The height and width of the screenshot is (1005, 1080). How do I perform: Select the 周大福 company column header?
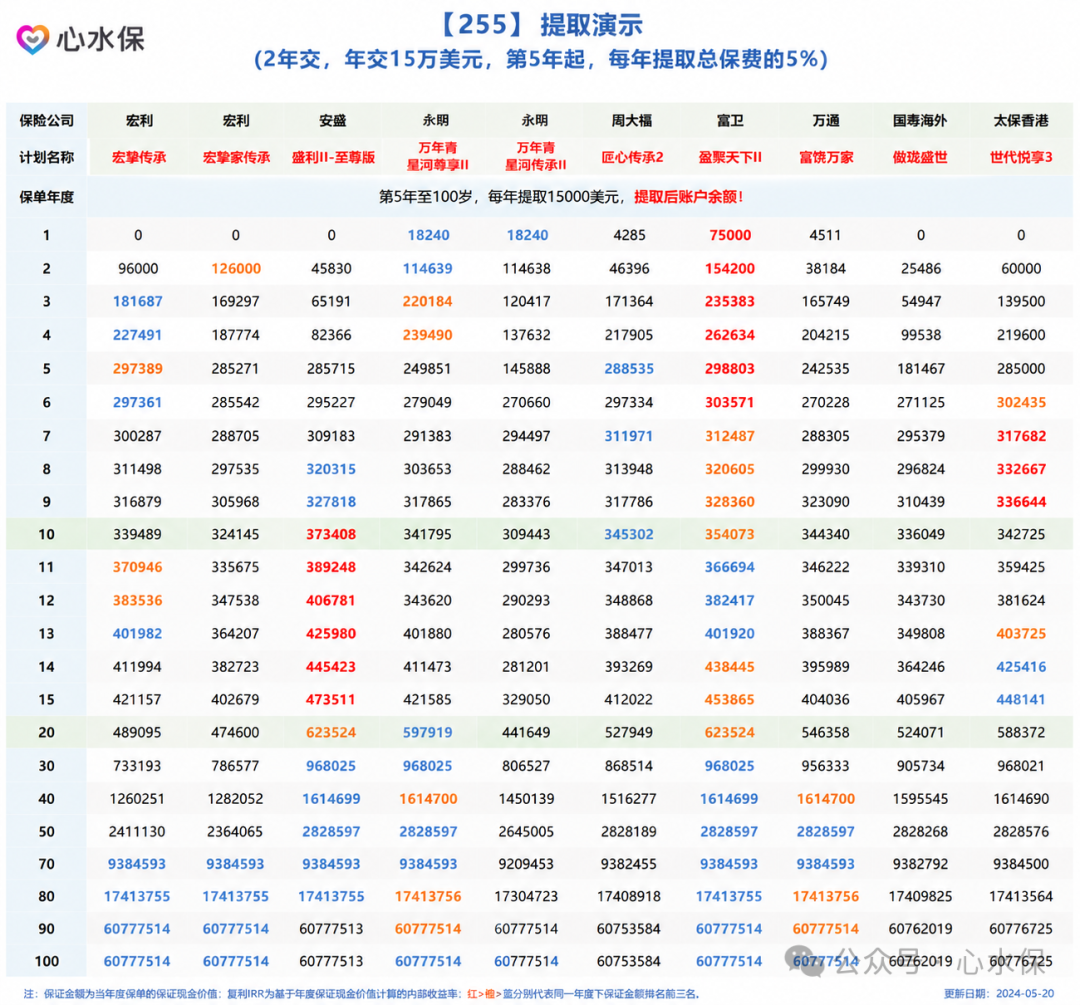tap(631, 121)
